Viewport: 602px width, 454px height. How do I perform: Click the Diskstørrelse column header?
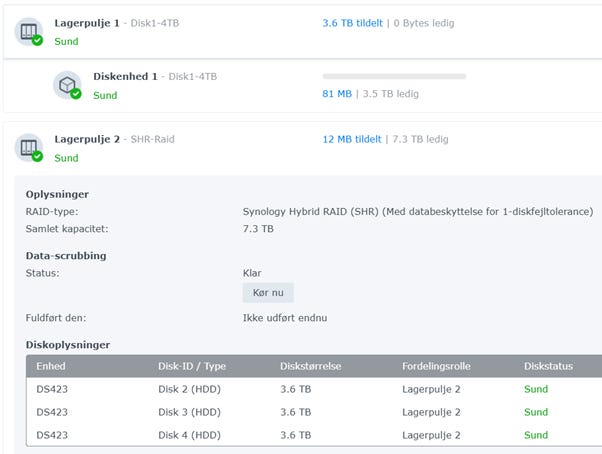click(x=311, y=367)
